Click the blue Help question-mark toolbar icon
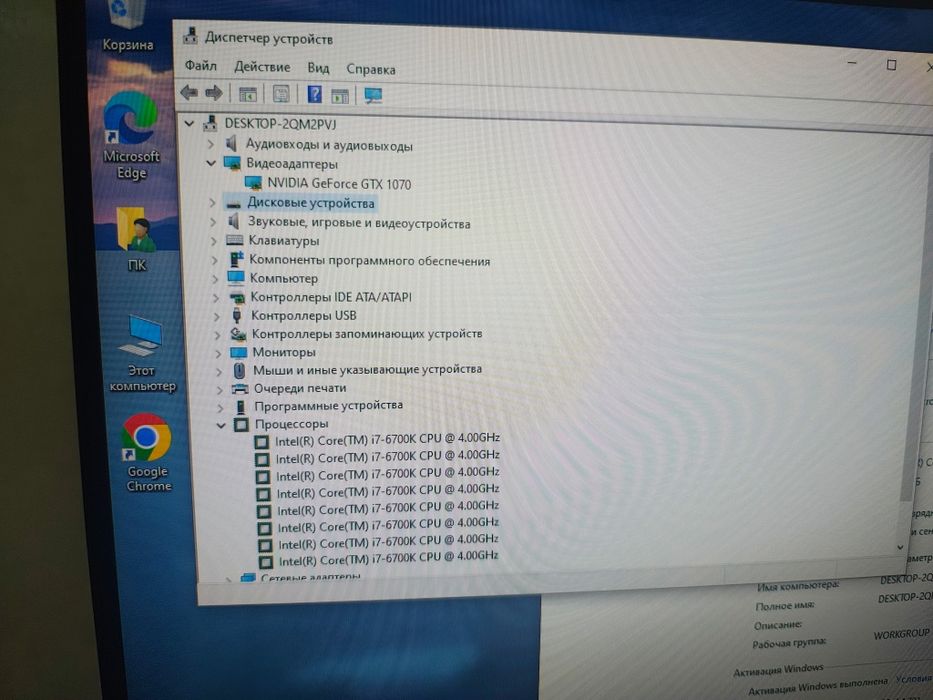Screen dimensions: 933x700 pos(314,94)
